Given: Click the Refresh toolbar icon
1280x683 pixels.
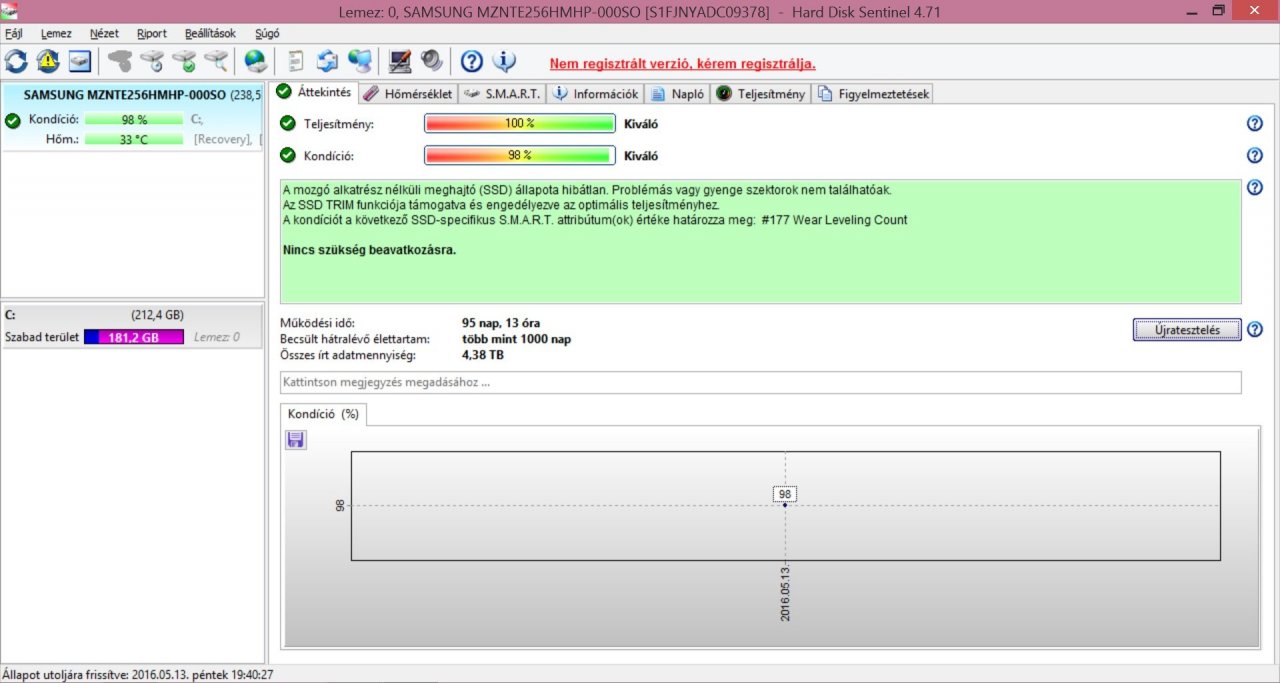Looking at the screenshot, I should tap(16, 61).
